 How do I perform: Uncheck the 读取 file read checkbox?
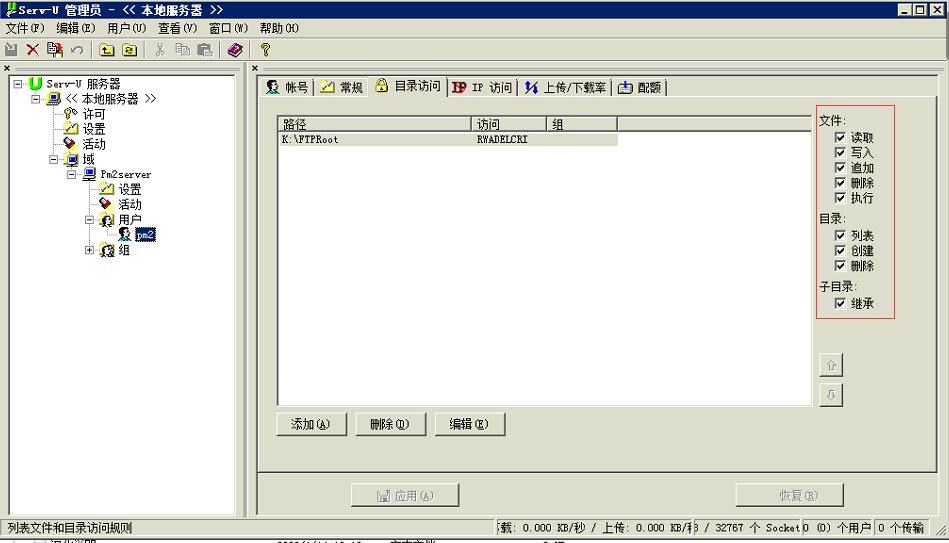click(840, 138)
